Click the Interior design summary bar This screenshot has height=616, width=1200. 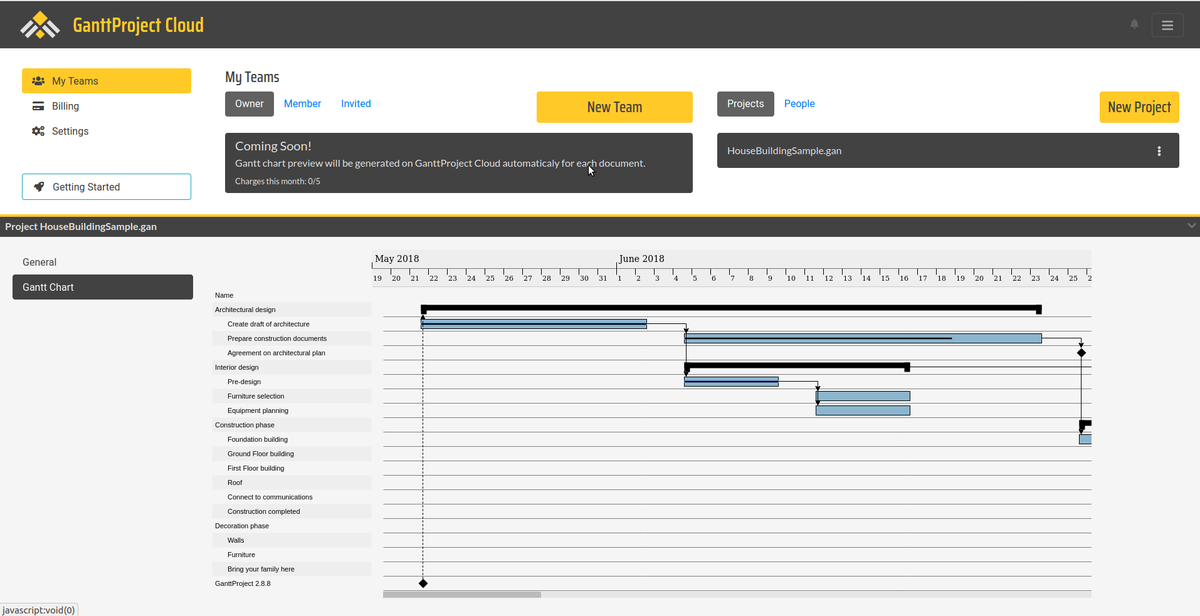[797, 366]
